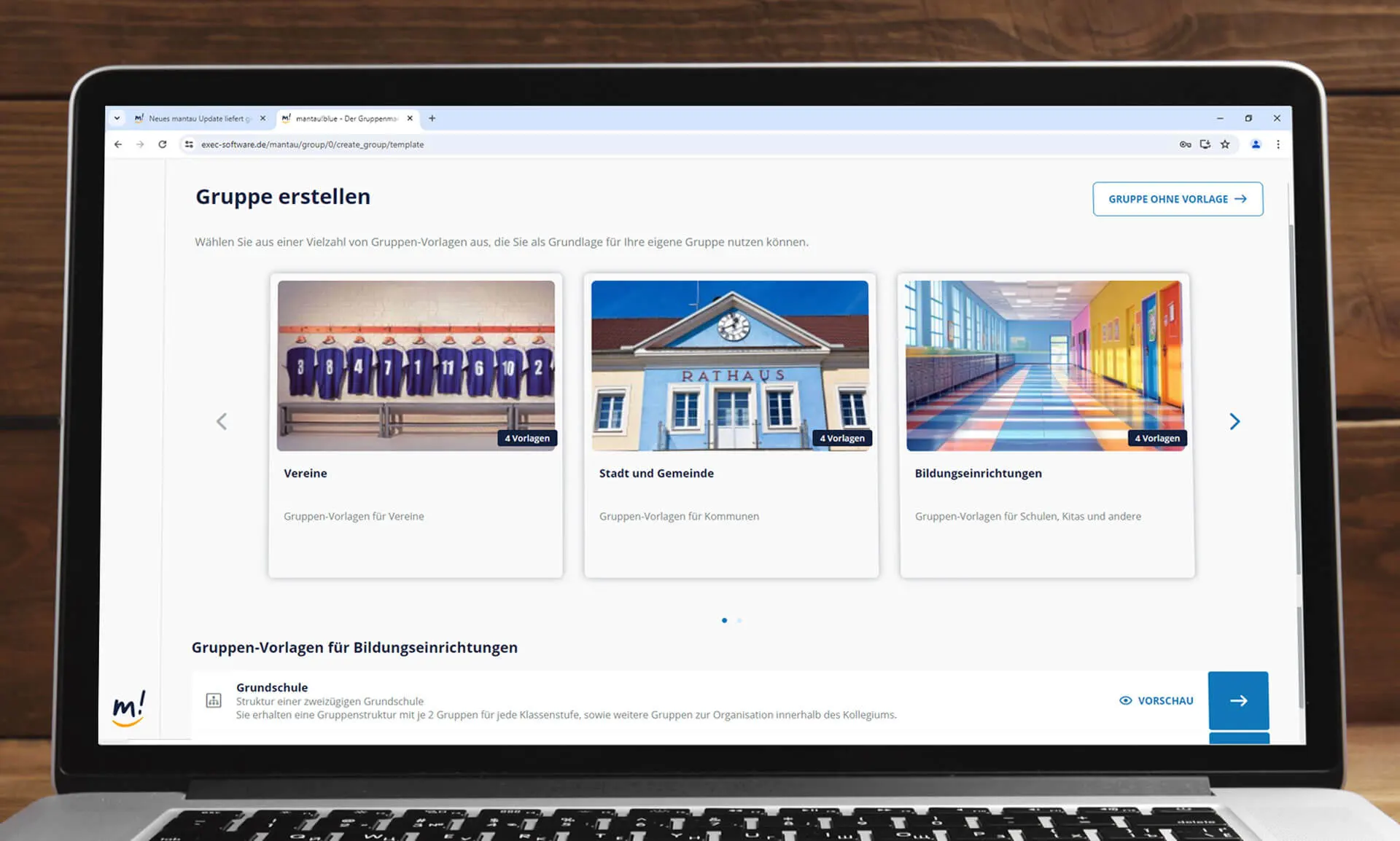Screen dimensions: 1400x841
Task: Click the mantau m! logo
Action: pos(129,708)
